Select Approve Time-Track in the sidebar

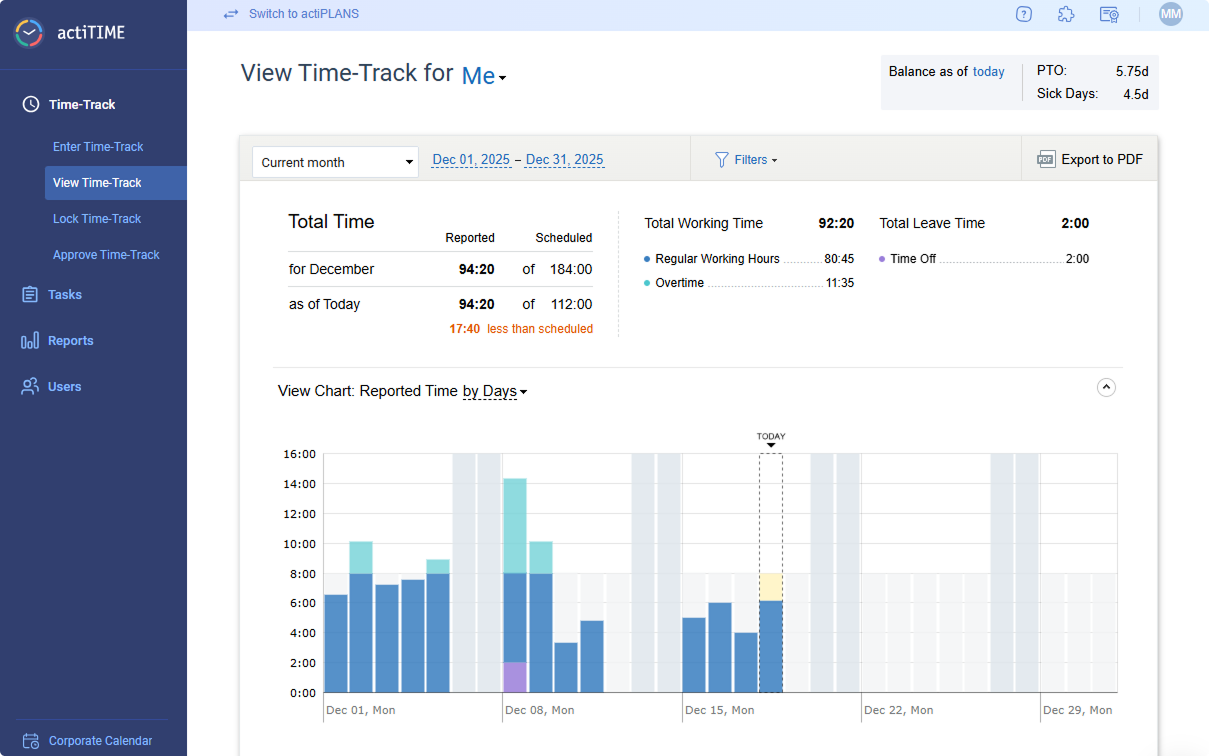click(105, 254)
